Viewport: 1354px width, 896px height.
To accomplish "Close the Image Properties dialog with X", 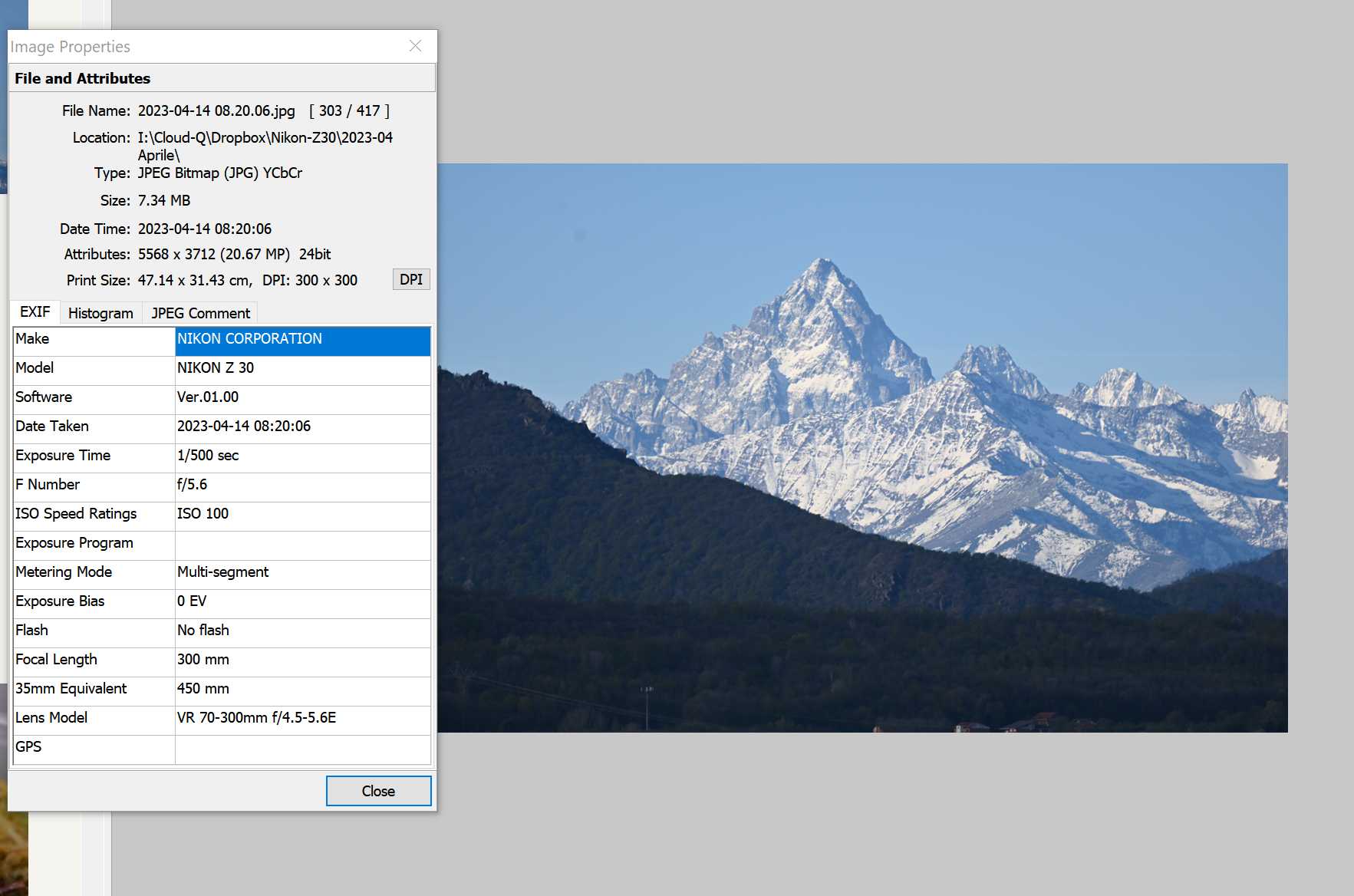I will (x=415, y=46).
